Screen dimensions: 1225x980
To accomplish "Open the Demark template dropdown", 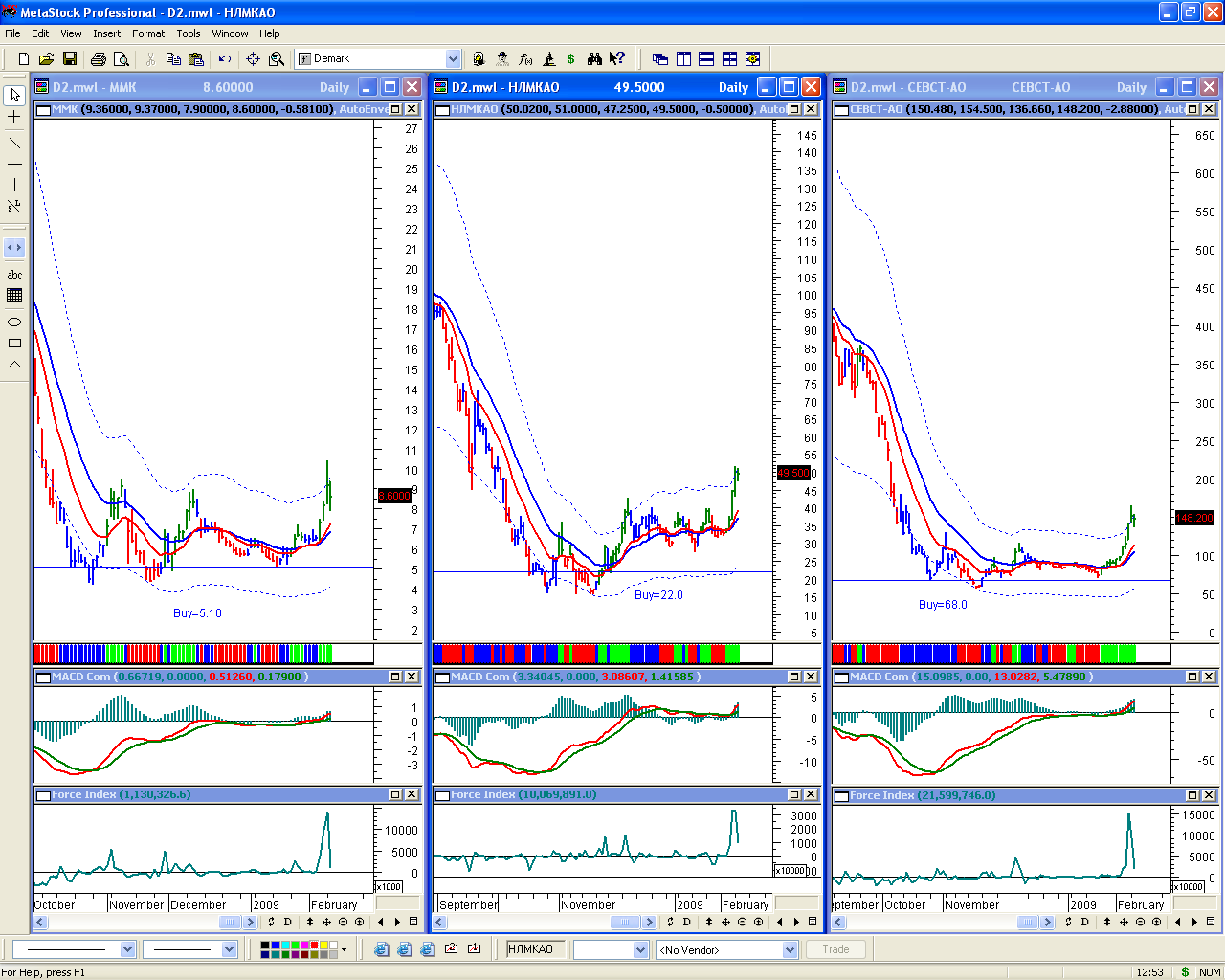I will click(454, 59).
